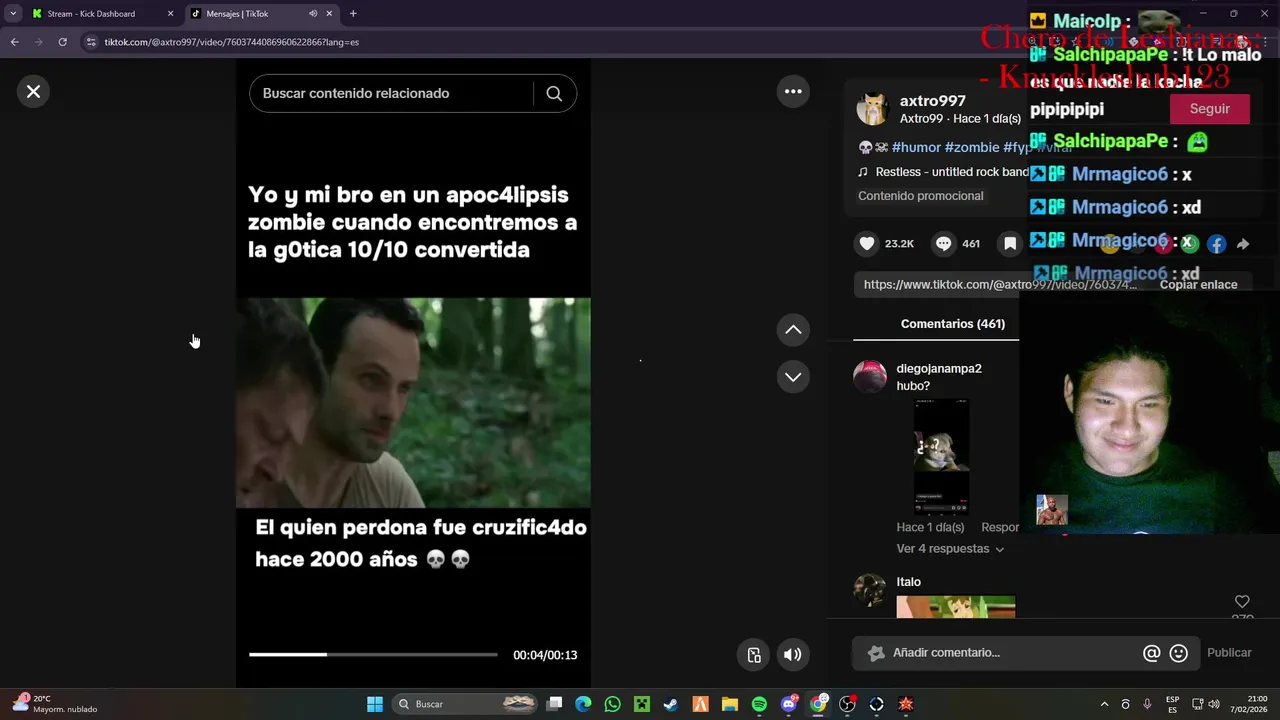The height and width of the screenshot is (720, 1280).
Task: Reload the TikTok page
Action: click(x=62, y=42)
